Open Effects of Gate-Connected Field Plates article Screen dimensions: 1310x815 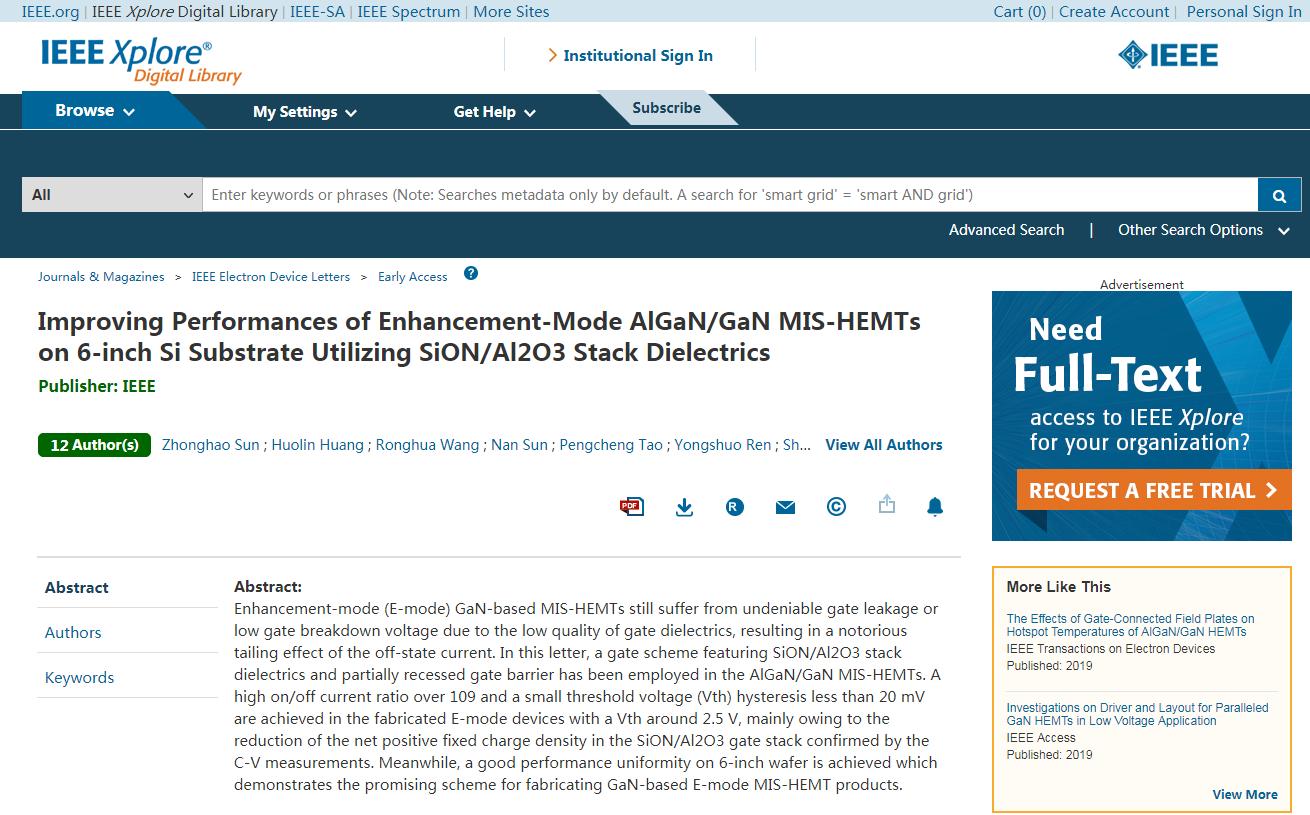(1130, 625)
